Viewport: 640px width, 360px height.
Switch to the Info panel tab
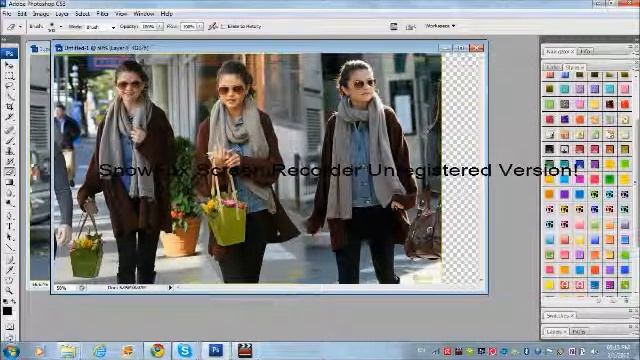click(x=585, y=52)
